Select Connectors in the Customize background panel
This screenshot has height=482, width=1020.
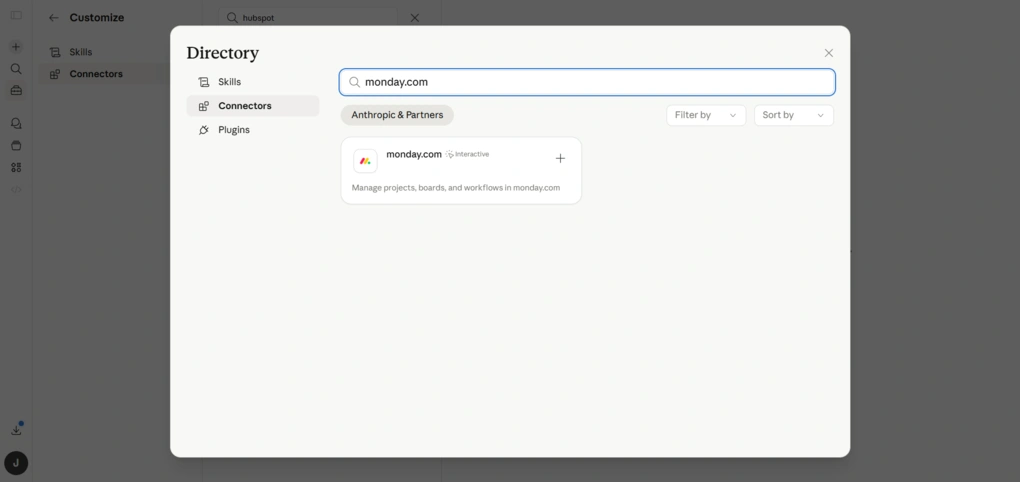104,74
